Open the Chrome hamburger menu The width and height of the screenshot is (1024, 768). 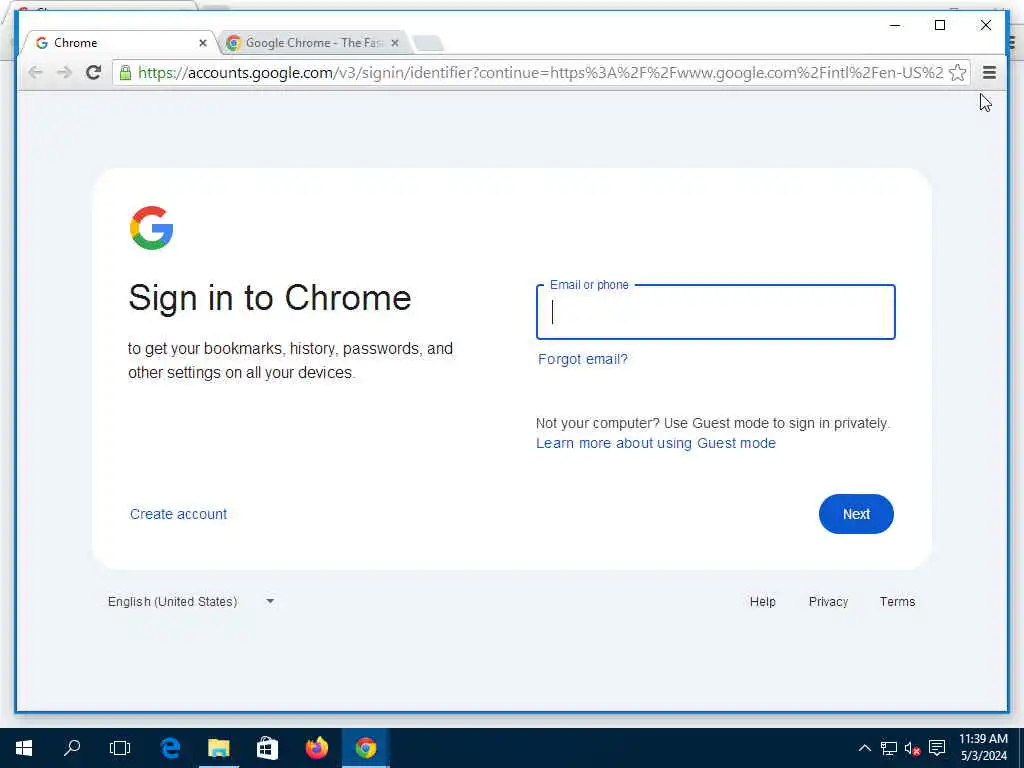pos(989,72)
